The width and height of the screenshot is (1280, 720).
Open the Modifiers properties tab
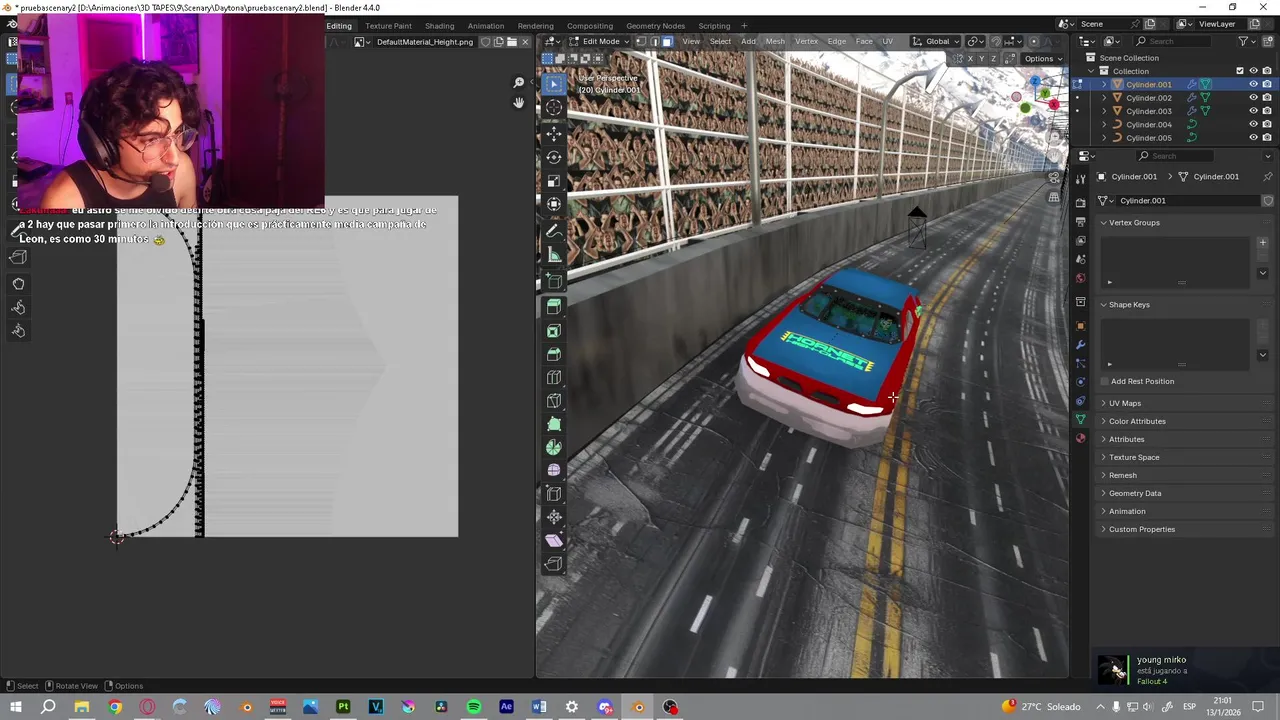pos(1080,345)
